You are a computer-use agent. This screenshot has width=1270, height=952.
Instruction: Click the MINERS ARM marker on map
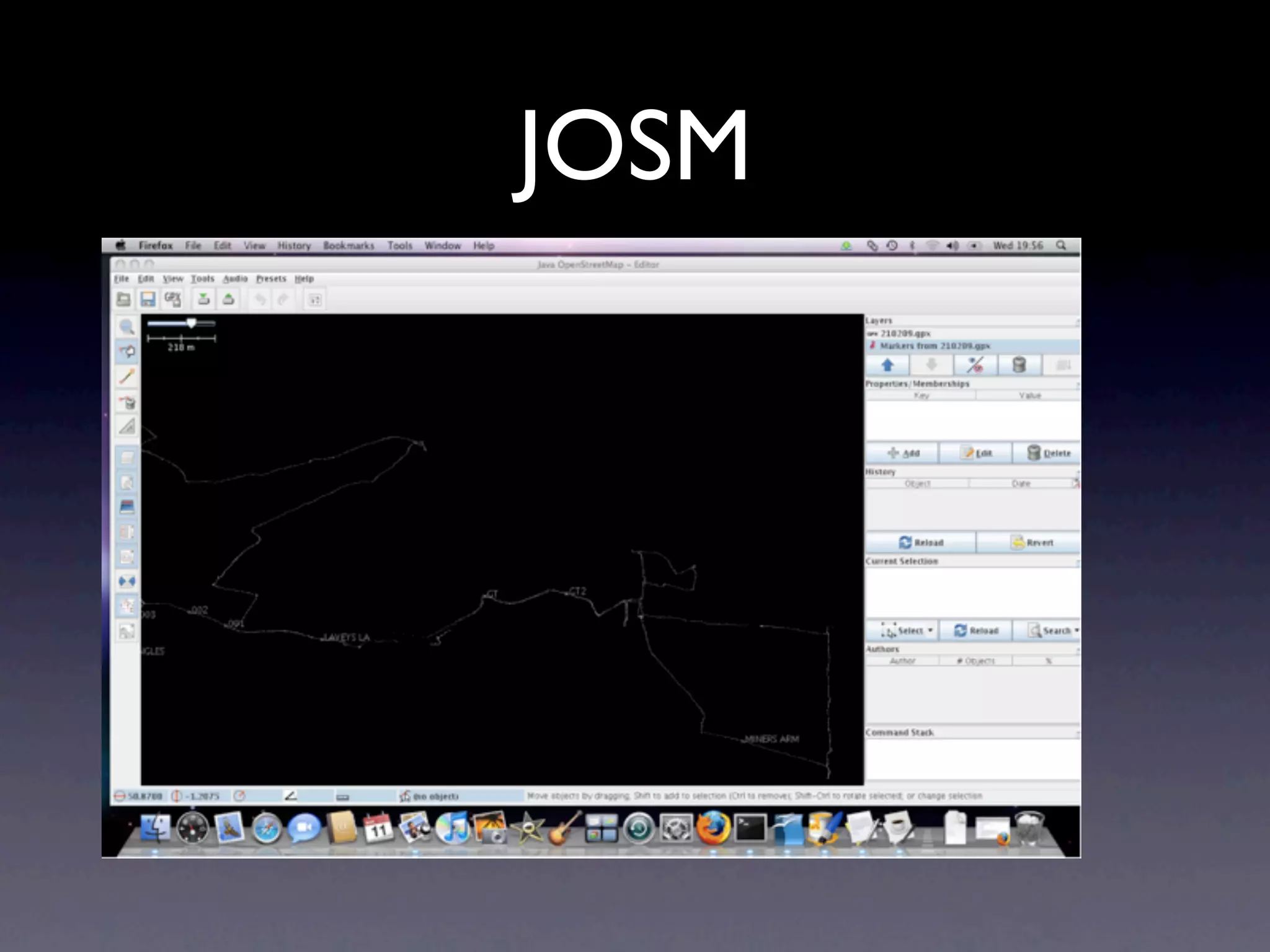pyautogui.click(x=771, y=739)
